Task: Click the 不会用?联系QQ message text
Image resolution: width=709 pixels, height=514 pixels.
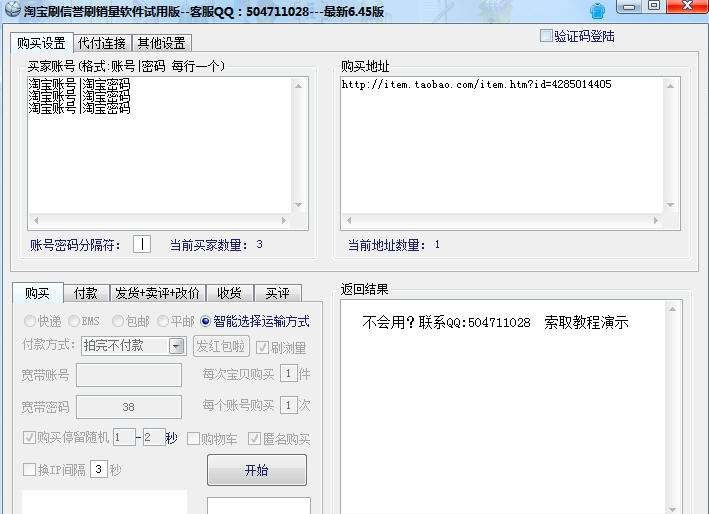Action: pyautogui.click(x=495, y=322)
